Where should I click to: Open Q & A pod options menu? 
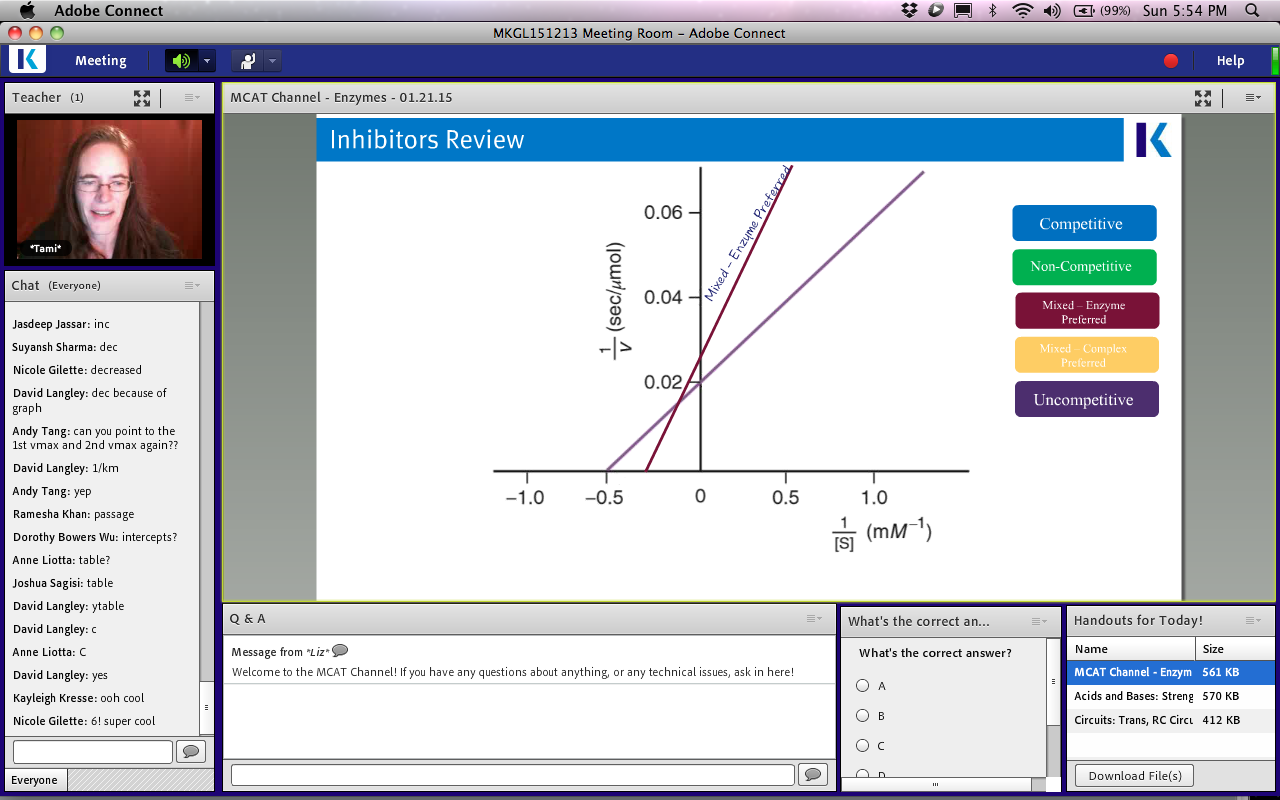point(815,619)
